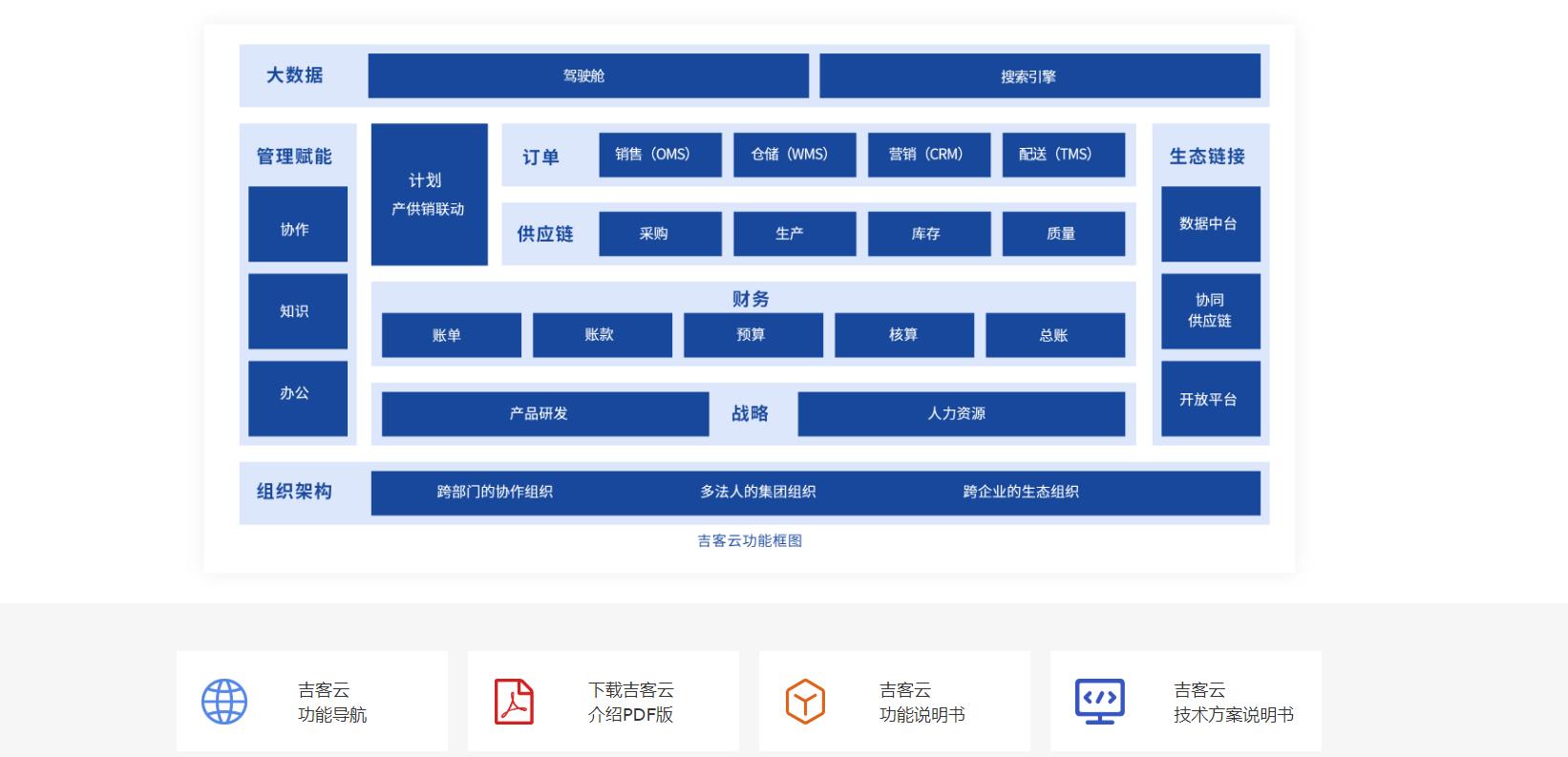This screenshot has width=1568, height=757.
Task: Click the globe icon for 吉客云 功能导航
Action: (x=224, y=702)
